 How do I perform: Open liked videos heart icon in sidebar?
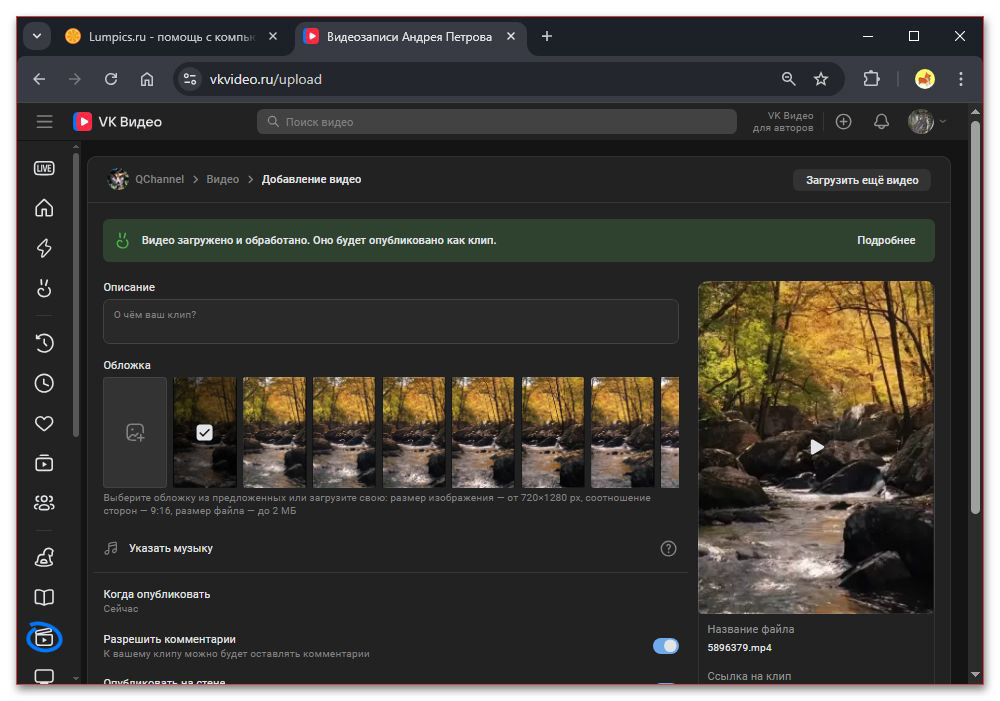44,424
